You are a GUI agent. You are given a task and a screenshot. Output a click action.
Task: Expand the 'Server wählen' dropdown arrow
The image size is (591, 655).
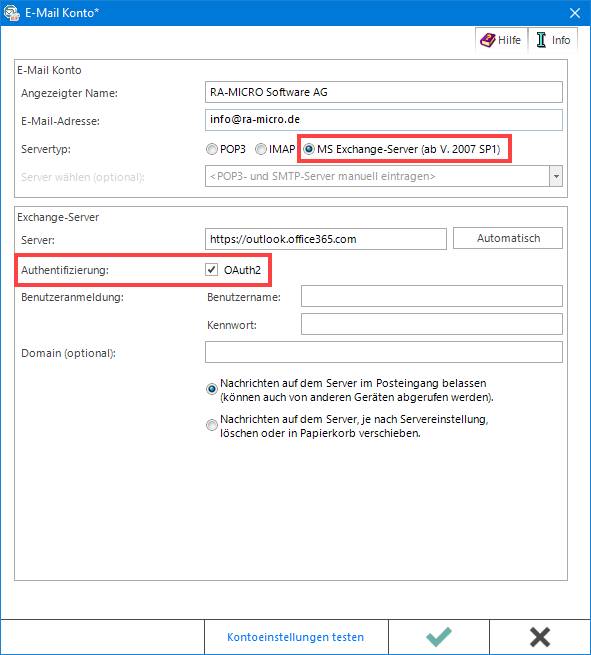[556, 176]
